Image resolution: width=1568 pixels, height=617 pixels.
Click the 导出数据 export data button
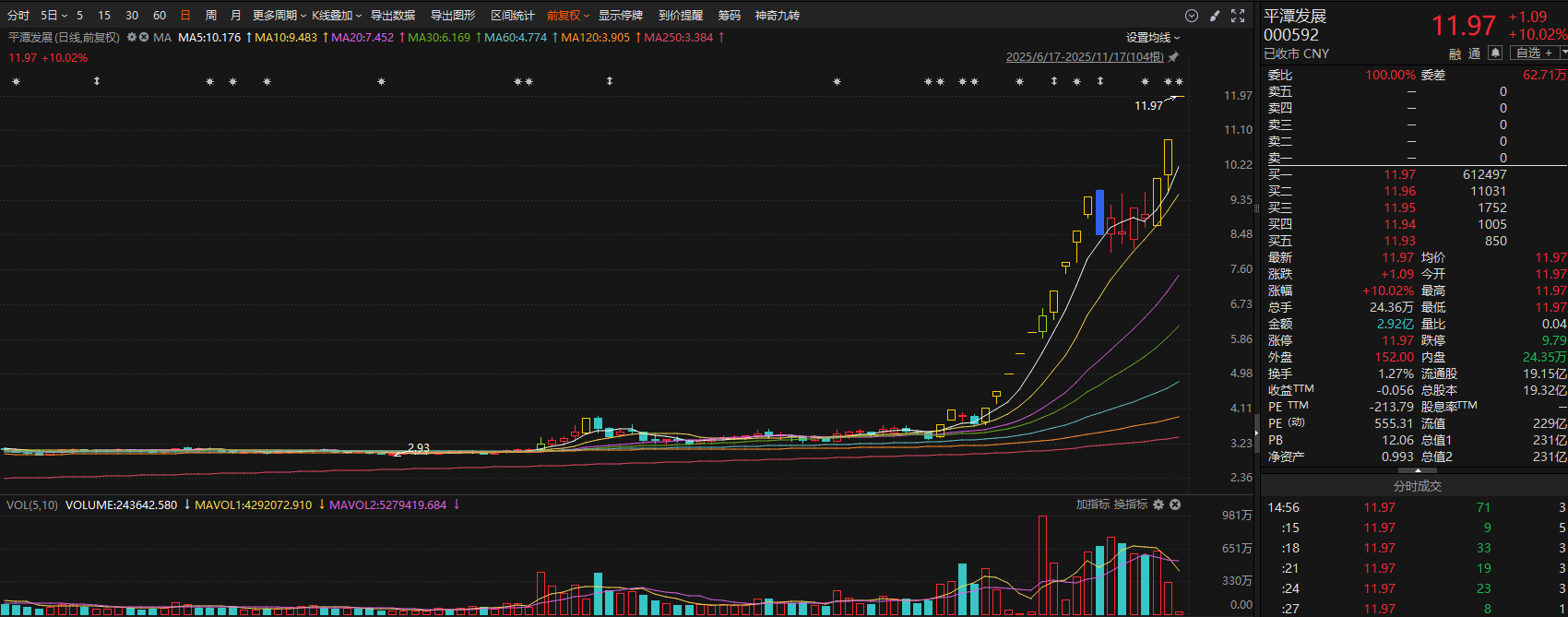click(x=393, y=16)
